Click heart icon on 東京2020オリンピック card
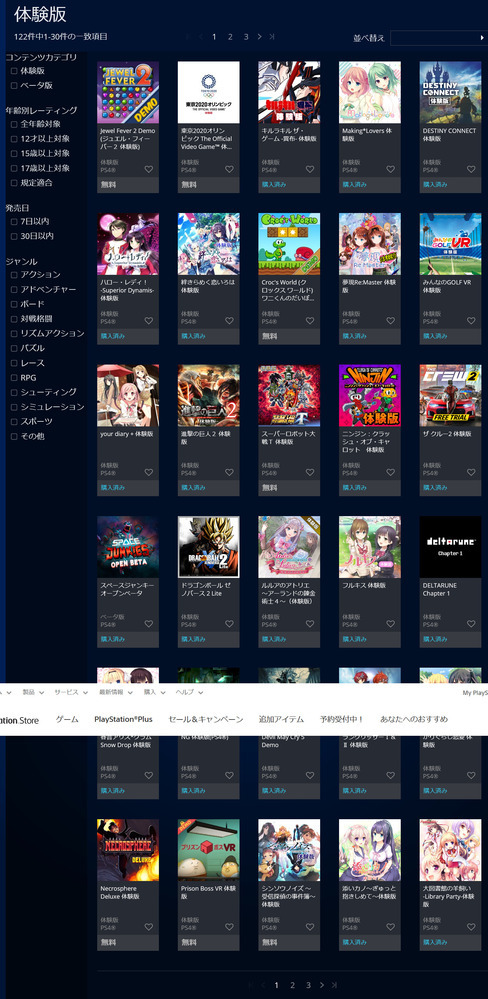Screen dimensions: 488x999 click(x=229, y=169)
